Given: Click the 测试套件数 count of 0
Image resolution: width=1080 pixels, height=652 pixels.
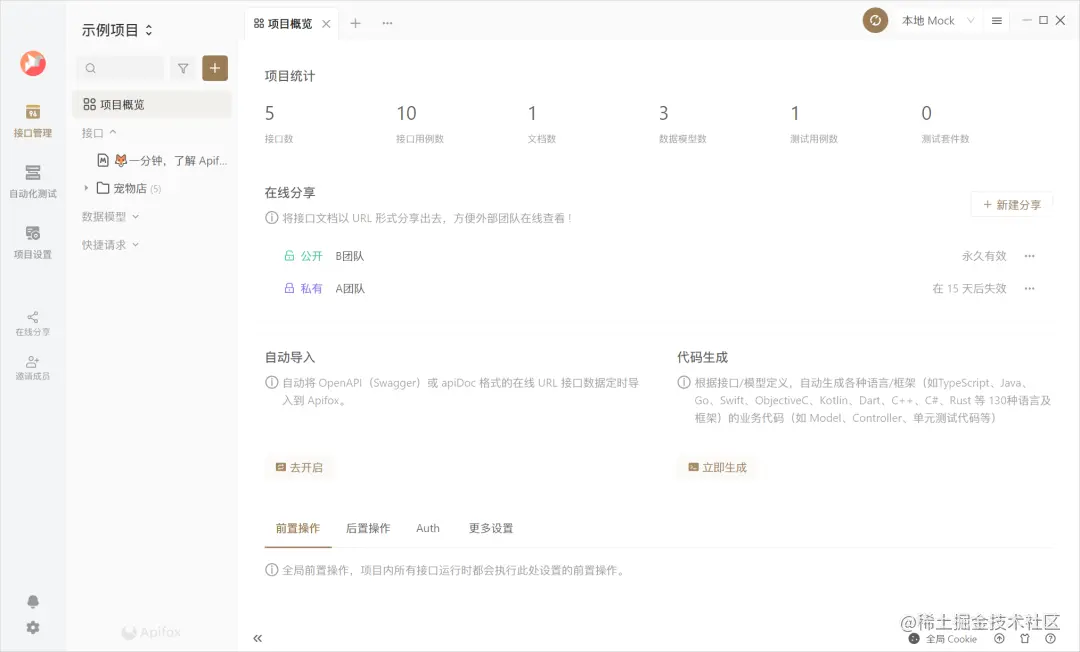Looking at the screenshot, I should [926, 113].
